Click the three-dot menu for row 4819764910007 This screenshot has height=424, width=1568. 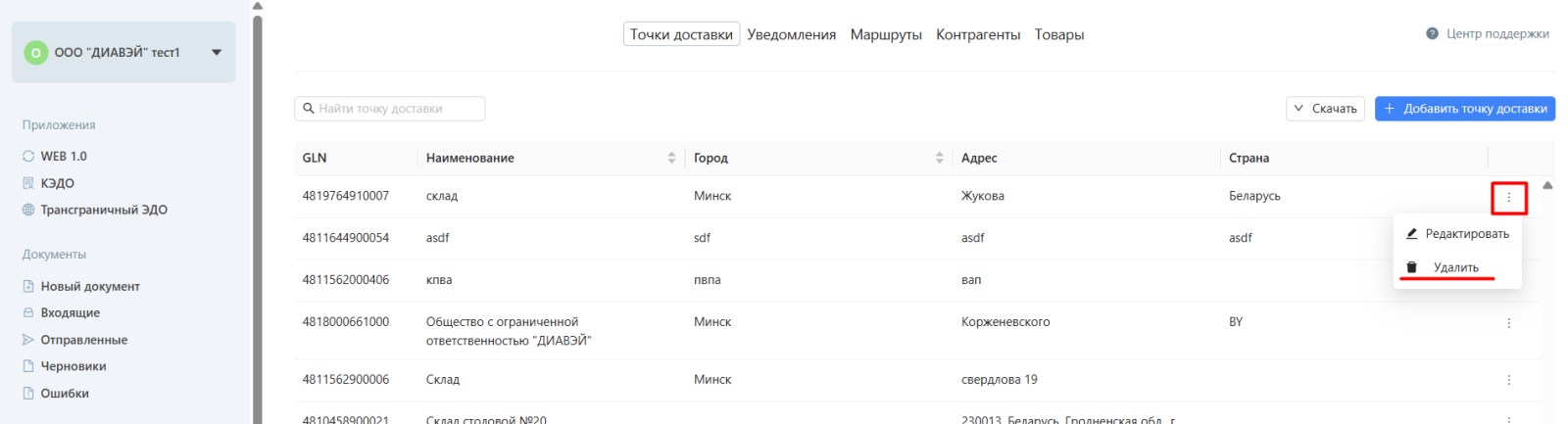pos(1508,198)
